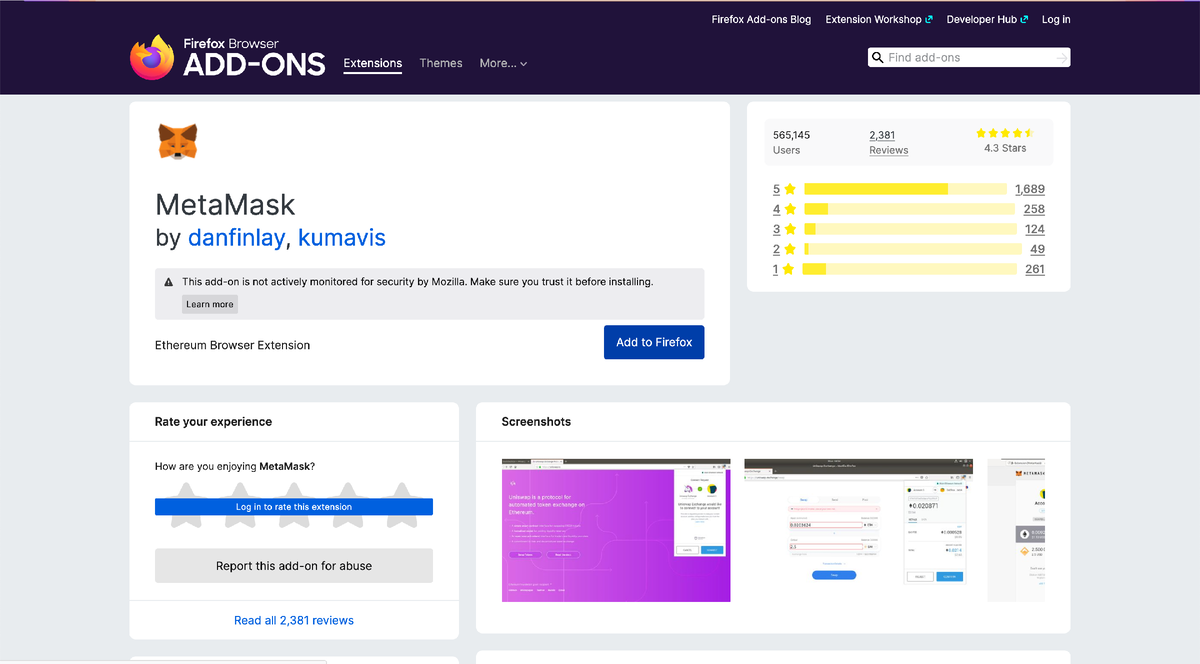Screen dimensions: 1200x664
Task: Open the More... dropdown menu
Action: 503,63
